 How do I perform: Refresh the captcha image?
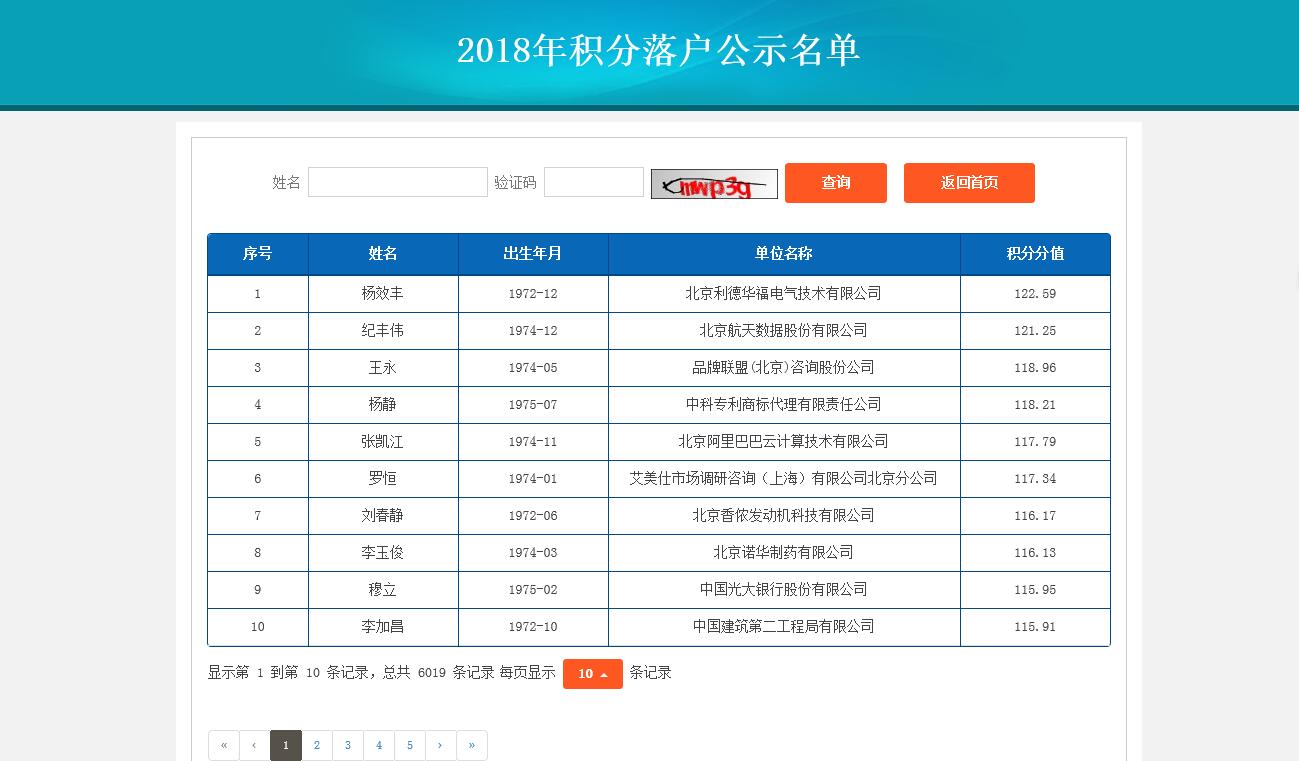[x=714, y=184]
